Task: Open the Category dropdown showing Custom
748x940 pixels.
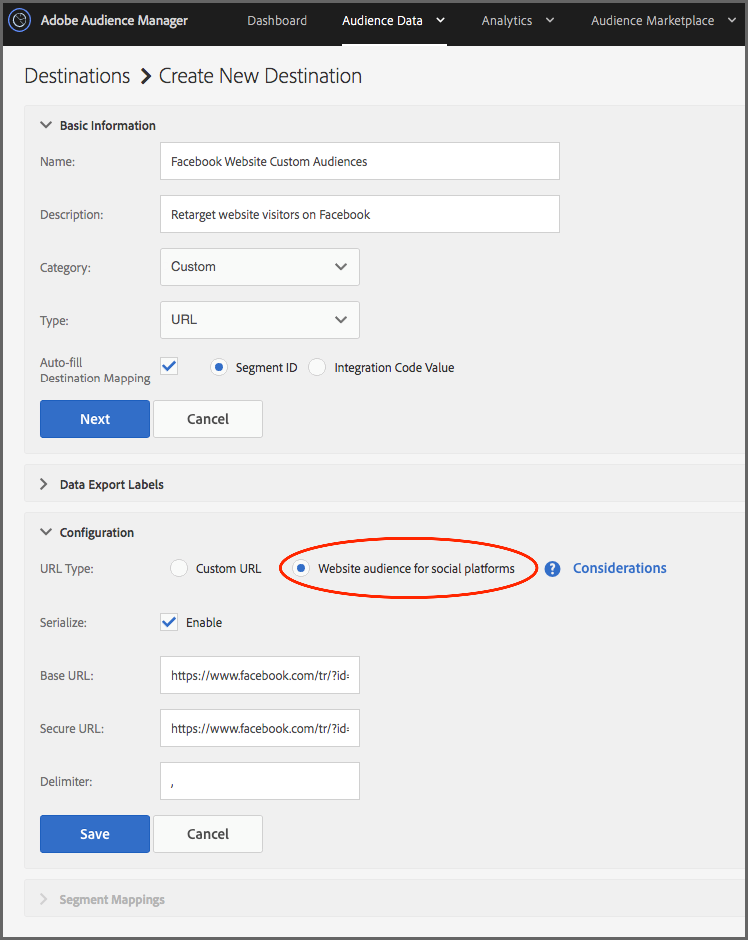Action: [260, 267]
